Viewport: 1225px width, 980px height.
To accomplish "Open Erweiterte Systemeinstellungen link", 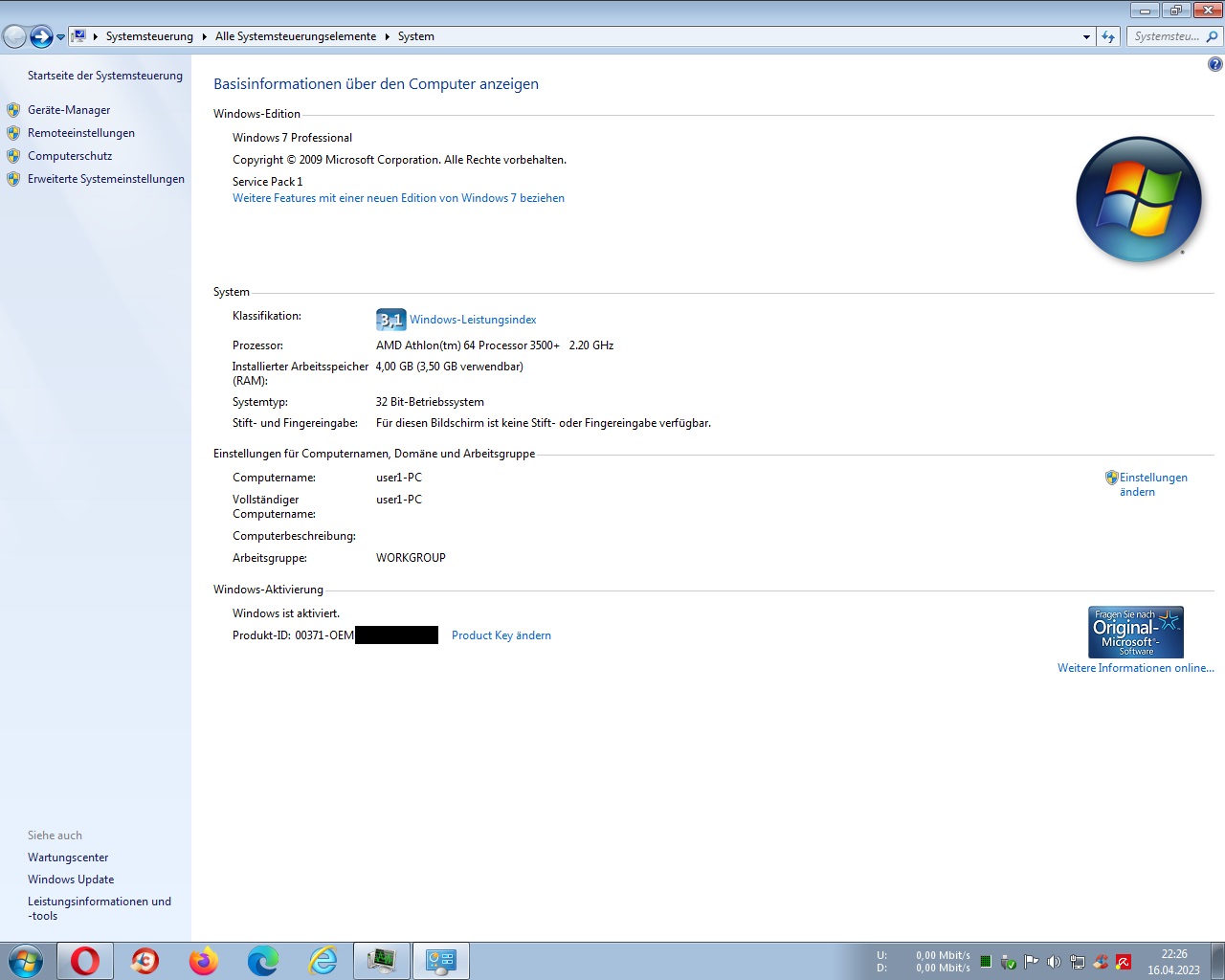I will [x=106, y=179].
